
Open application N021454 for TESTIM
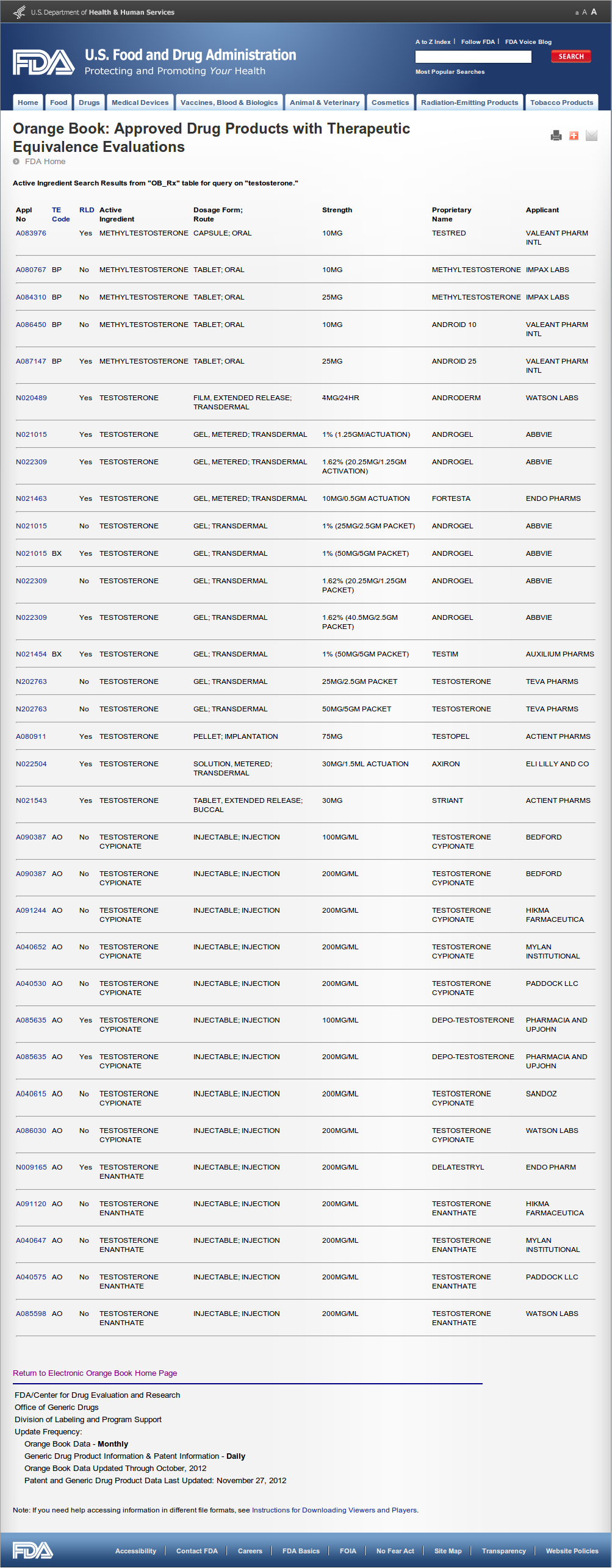[31, 654]
